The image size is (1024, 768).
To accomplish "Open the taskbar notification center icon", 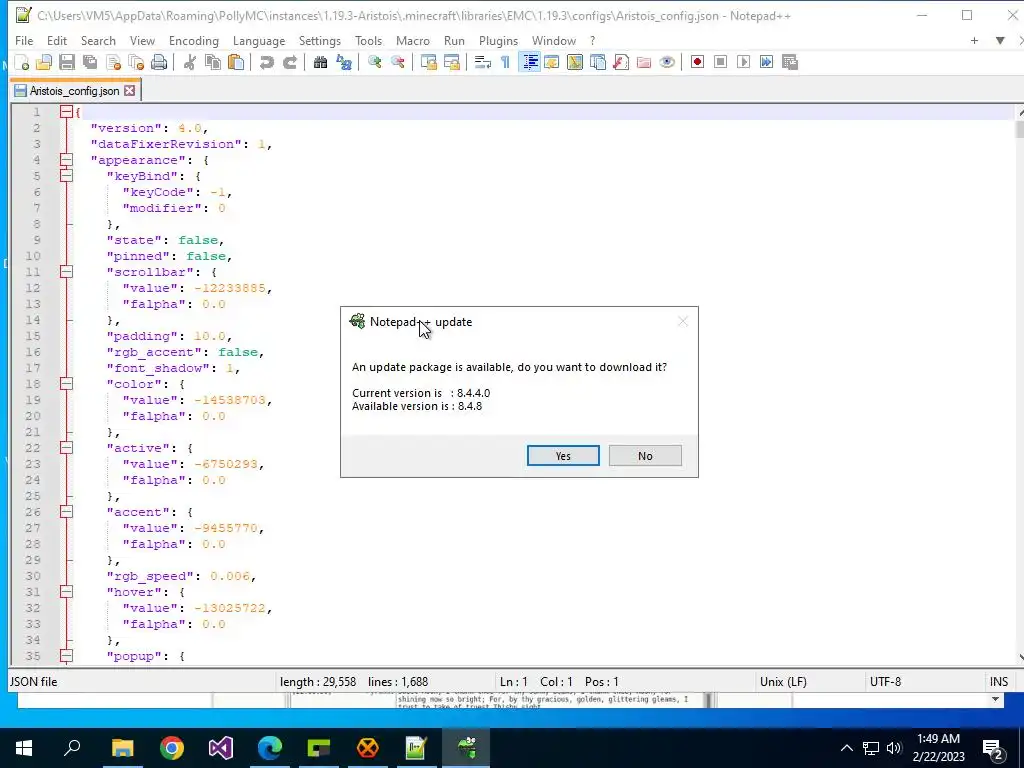I will pyautogui.click(x=993, y=748).
